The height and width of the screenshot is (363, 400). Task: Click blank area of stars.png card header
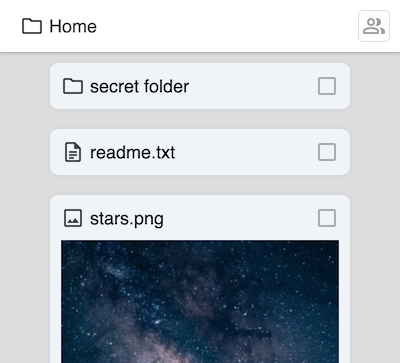tap(240, 218)
